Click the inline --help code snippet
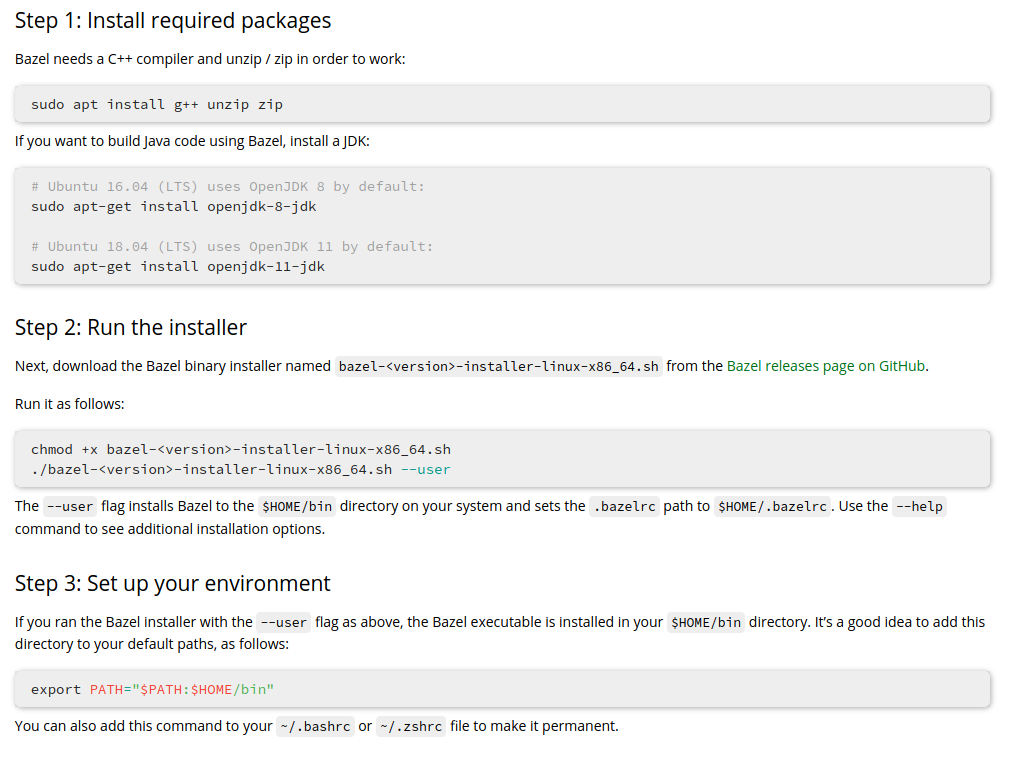 (x=919, y=507)
